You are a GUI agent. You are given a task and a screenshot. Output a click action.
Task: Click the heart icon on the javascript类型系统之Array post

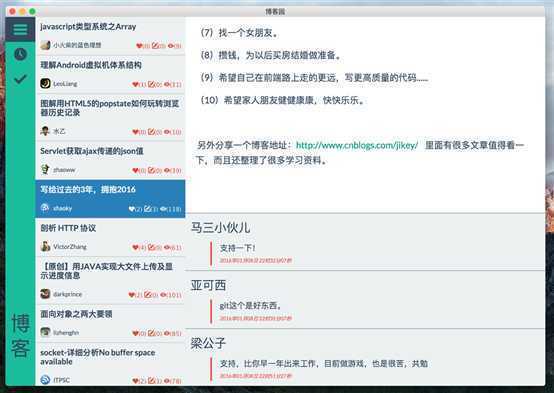[x=139, y=46]
